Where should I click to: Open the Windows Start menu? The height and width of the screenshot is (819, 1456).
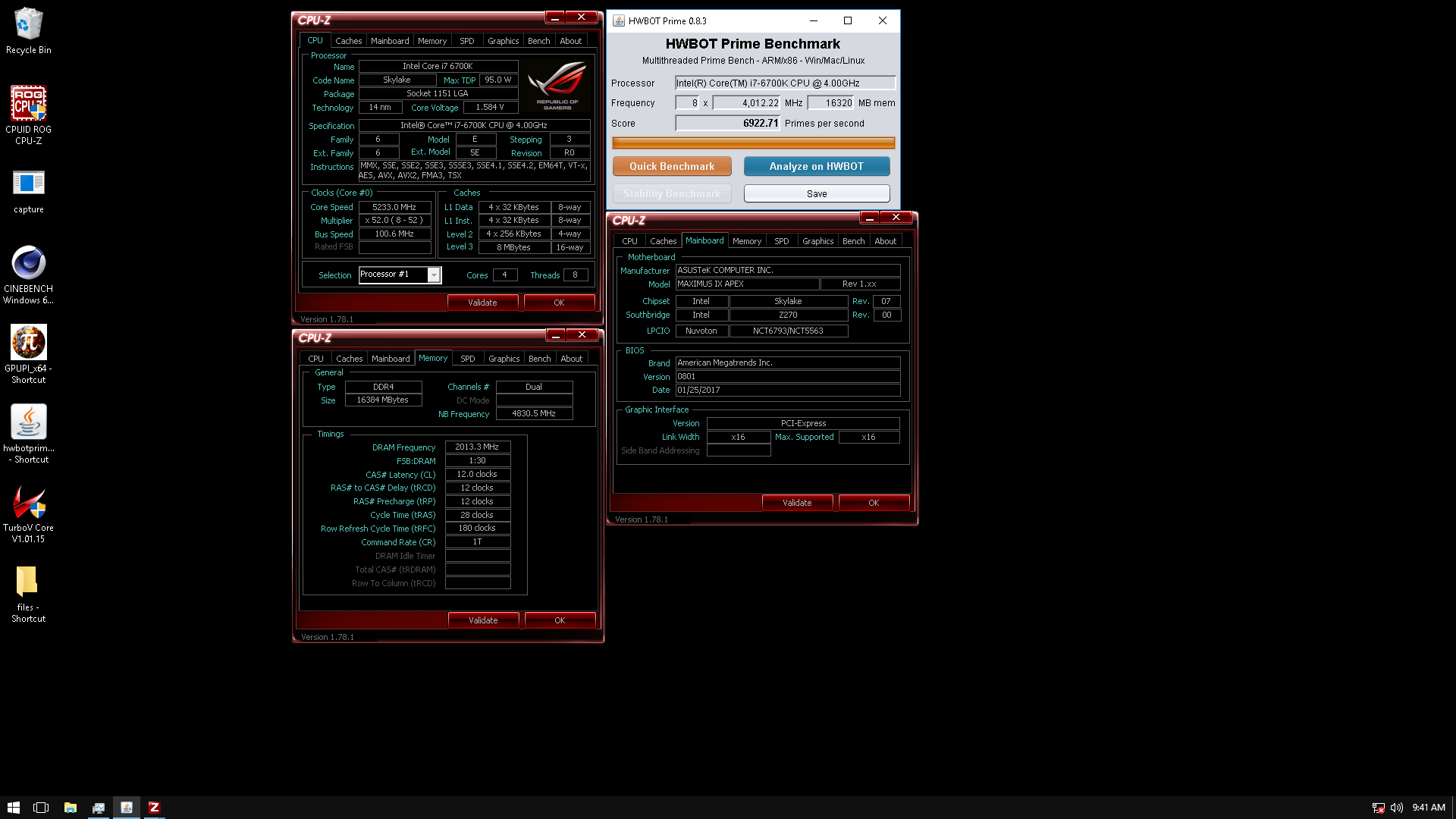[13, 808]
